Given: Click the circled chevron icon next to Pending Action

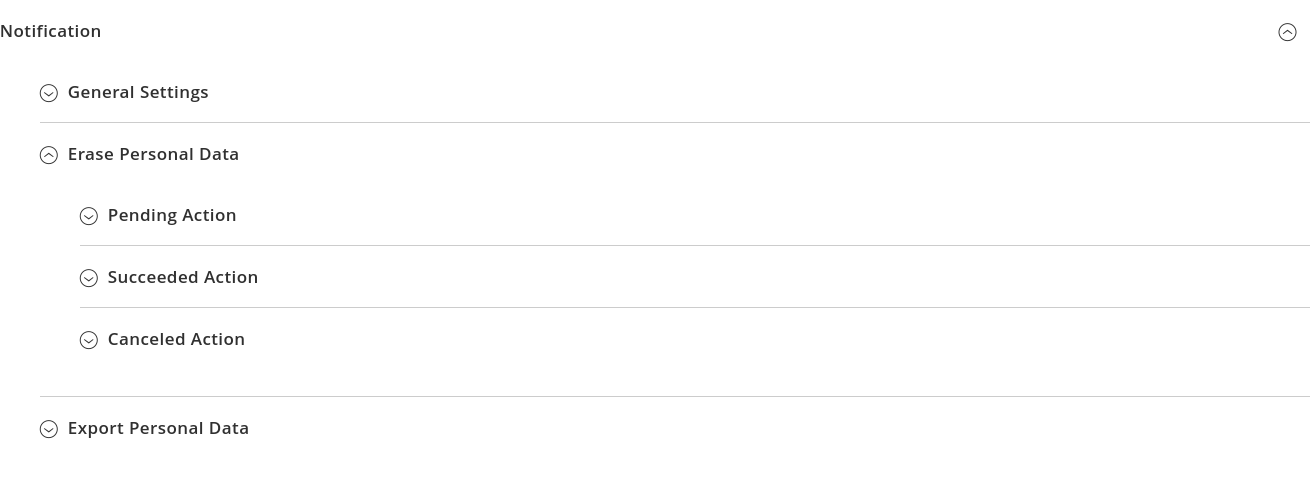Looking at the screenshot, I should pos(89,216).
